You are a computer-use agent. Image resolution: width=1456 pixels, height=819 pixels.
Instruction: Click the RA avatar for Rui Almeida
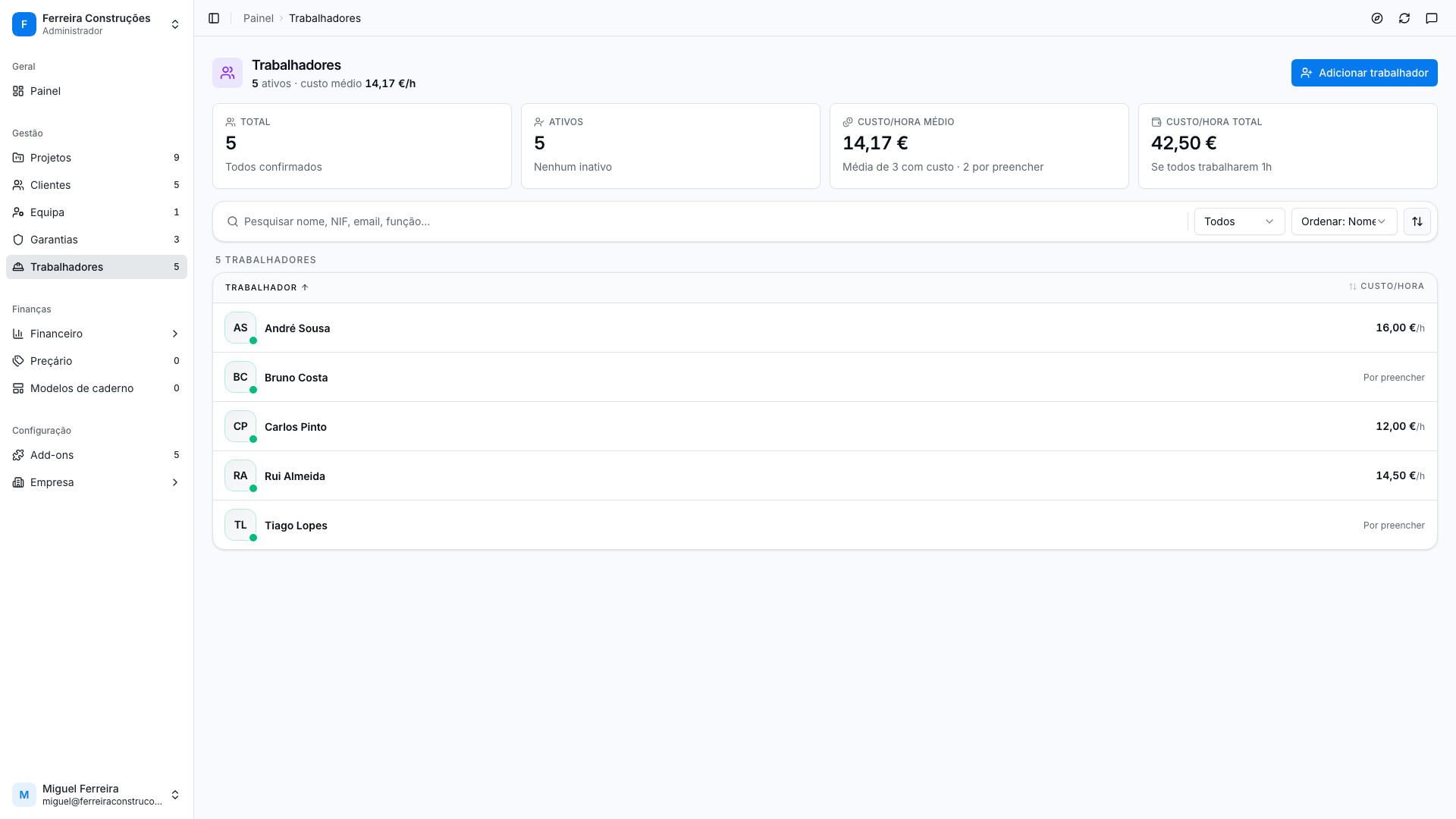coord(240,475)
